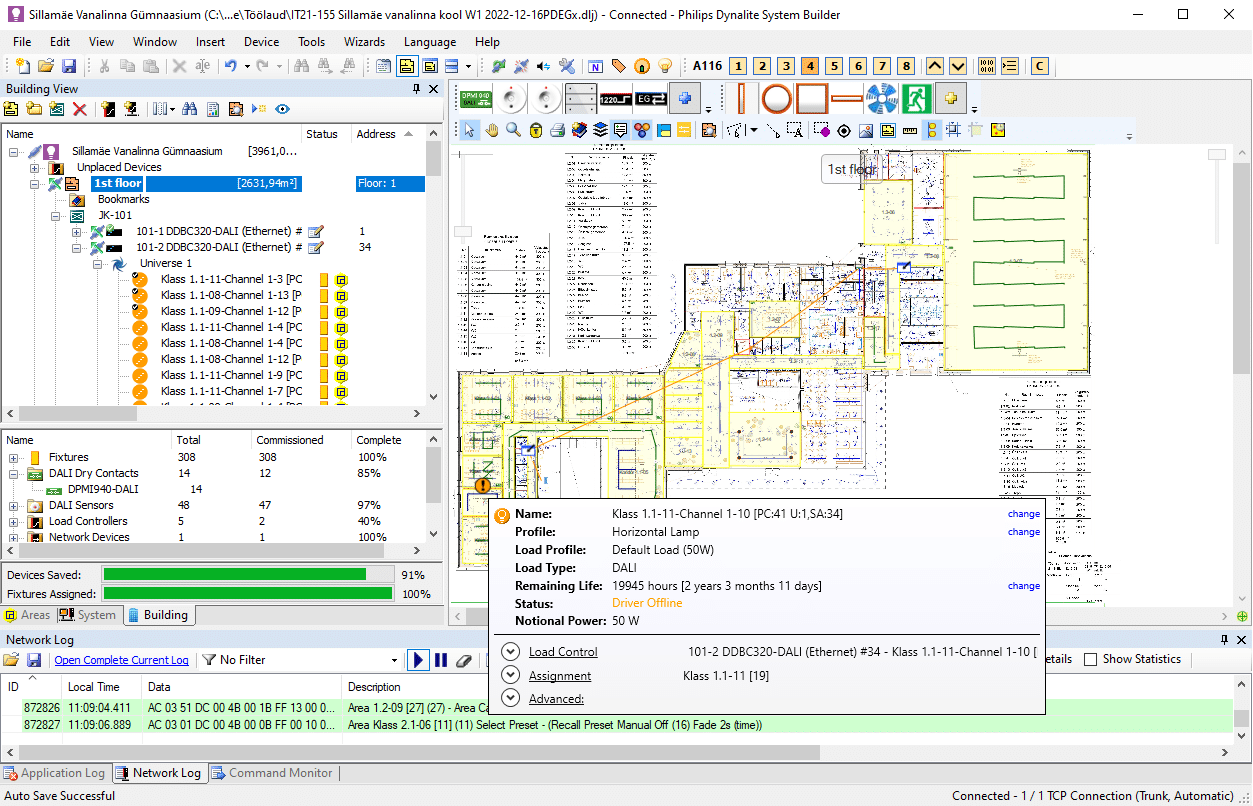Screen dimensions: 1253x806
Task: Pause the Network Log capture
Action: [x=441, y=660]
